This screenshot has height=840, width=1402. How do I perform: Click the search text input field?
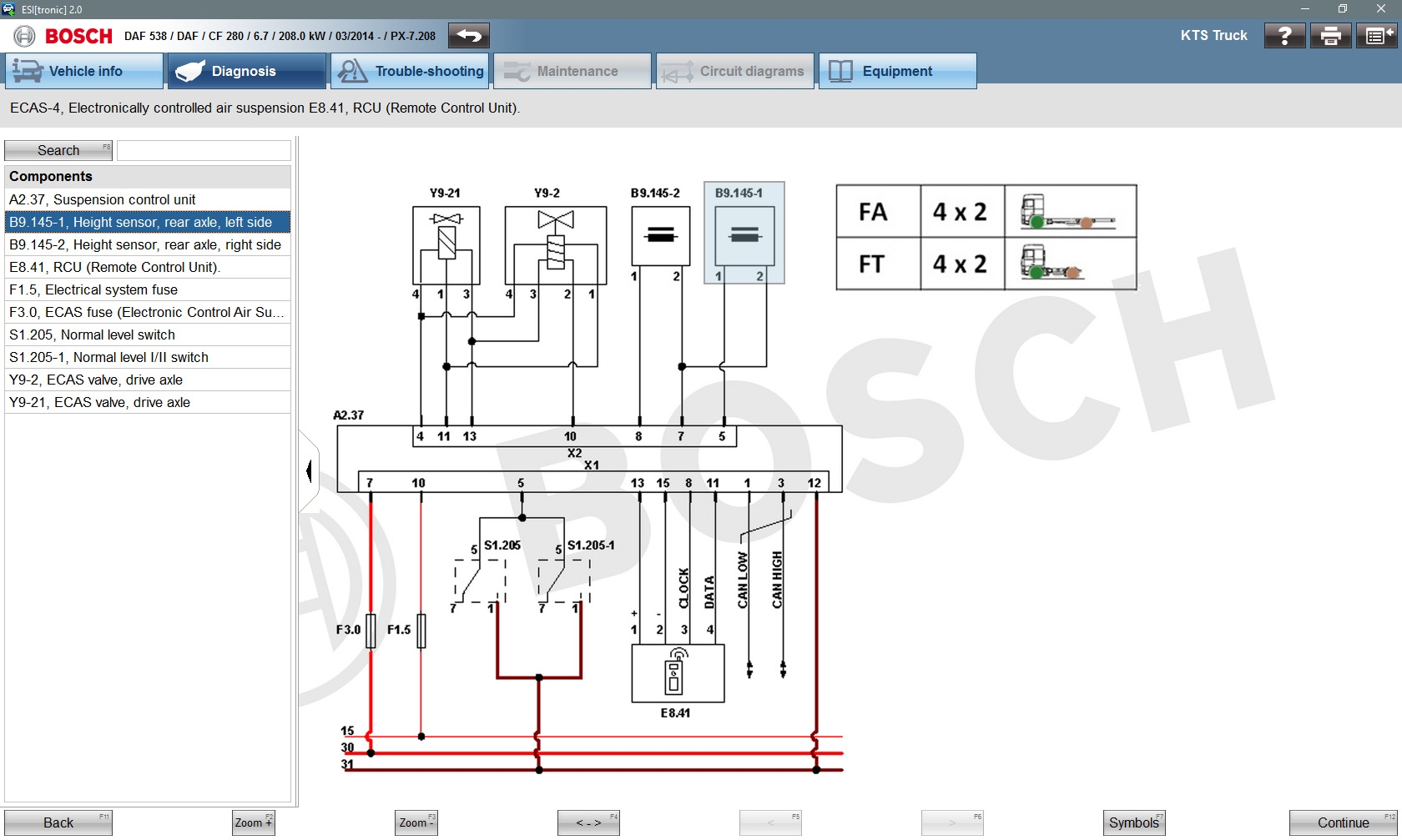pos(203,150)
